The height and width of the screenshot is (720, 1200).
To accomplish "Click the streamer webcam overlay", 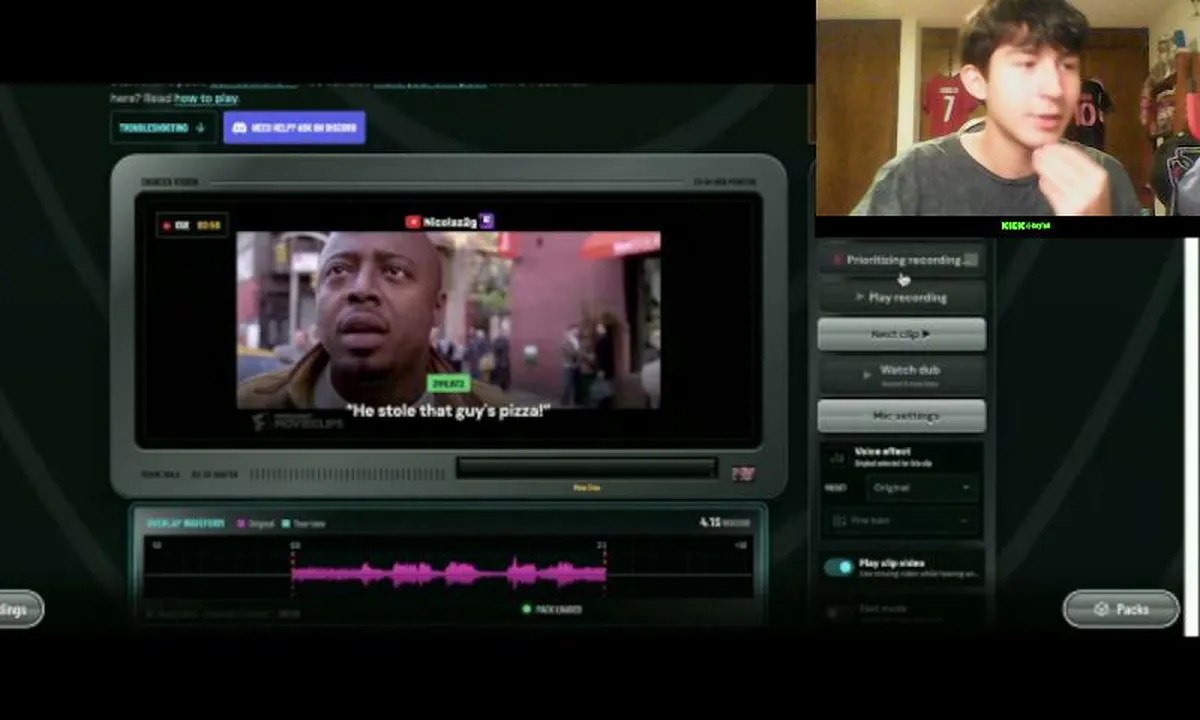I will coord(1007,107).
